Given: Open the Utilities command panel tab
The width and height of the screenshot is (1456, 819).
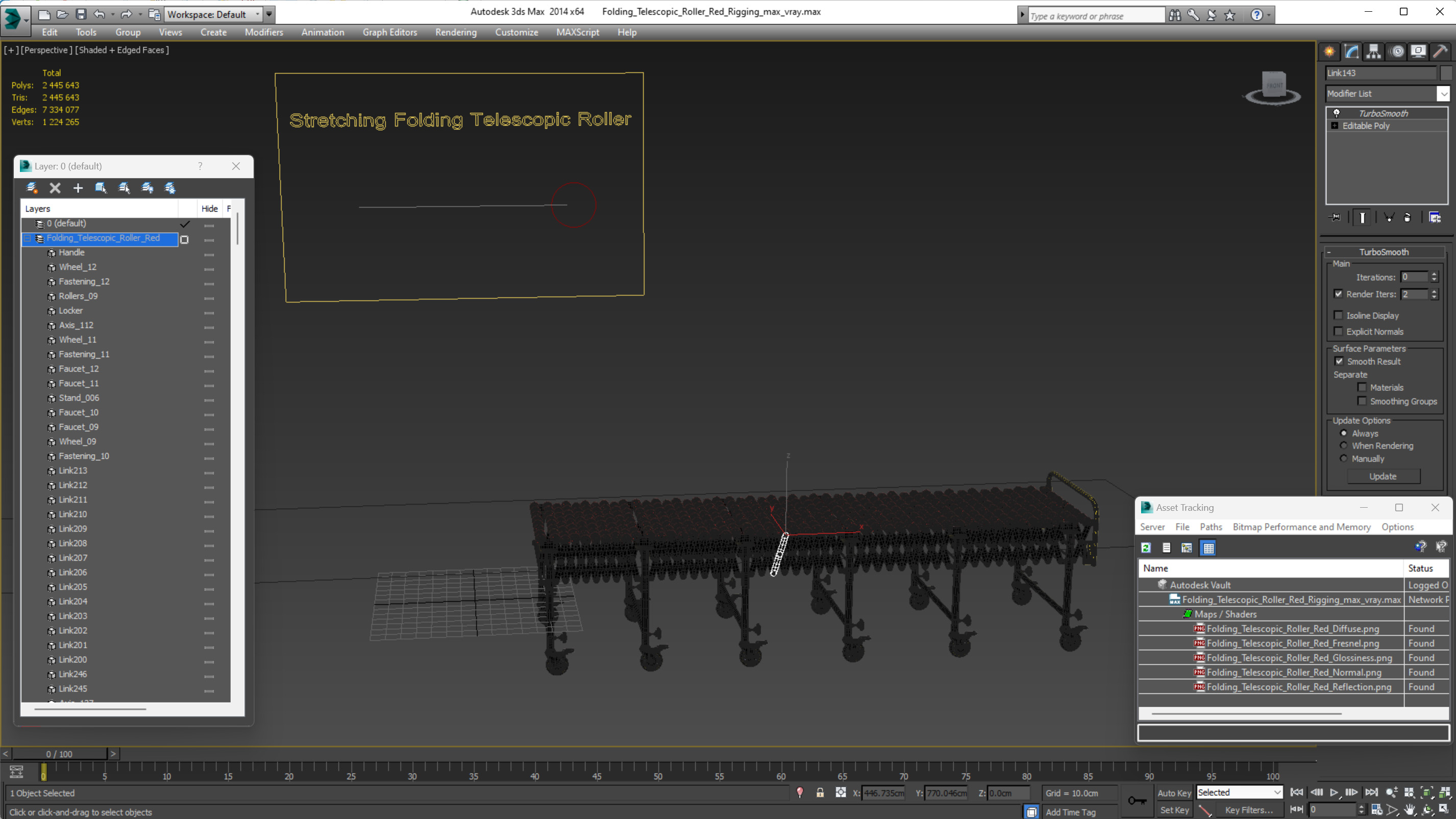Looking at the screenshot, I should 1440,52.
